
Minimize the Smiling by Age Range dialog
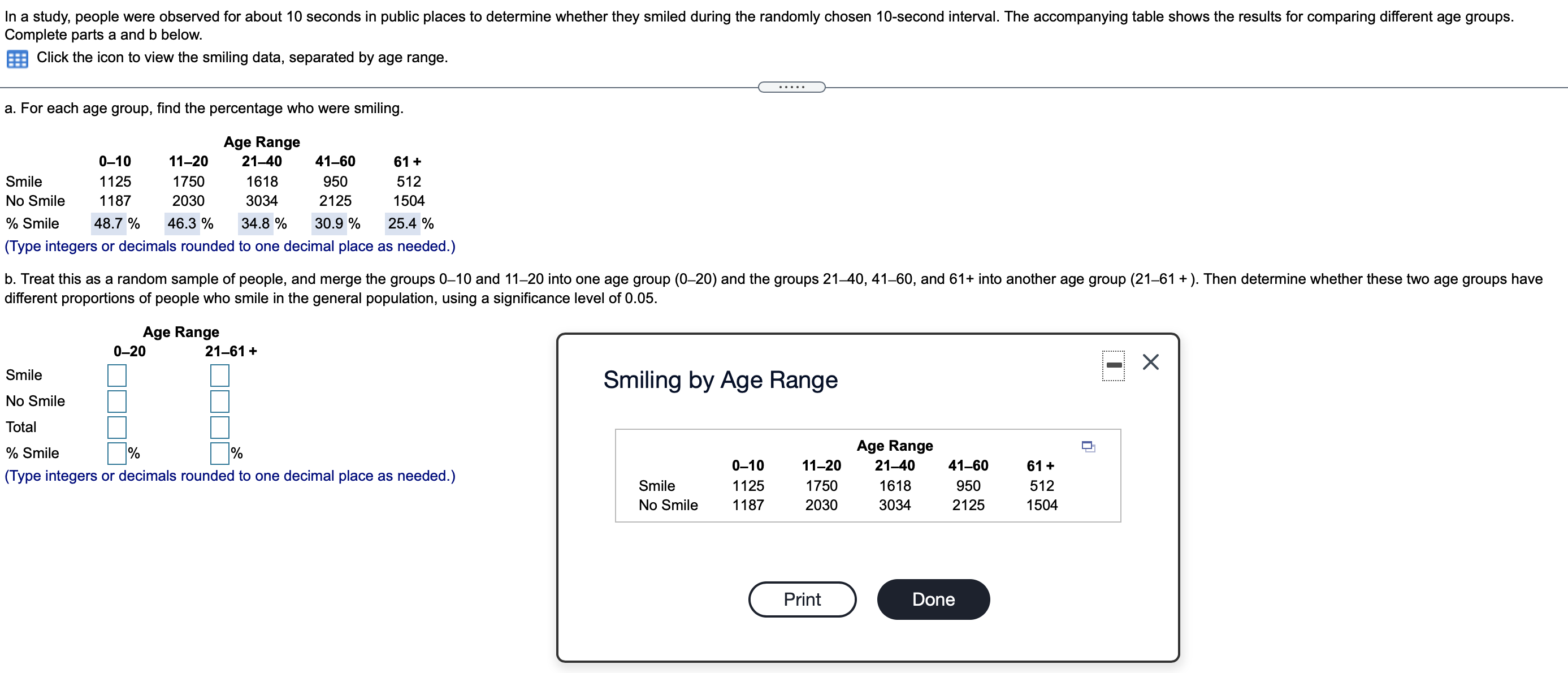pos(1114,365)
